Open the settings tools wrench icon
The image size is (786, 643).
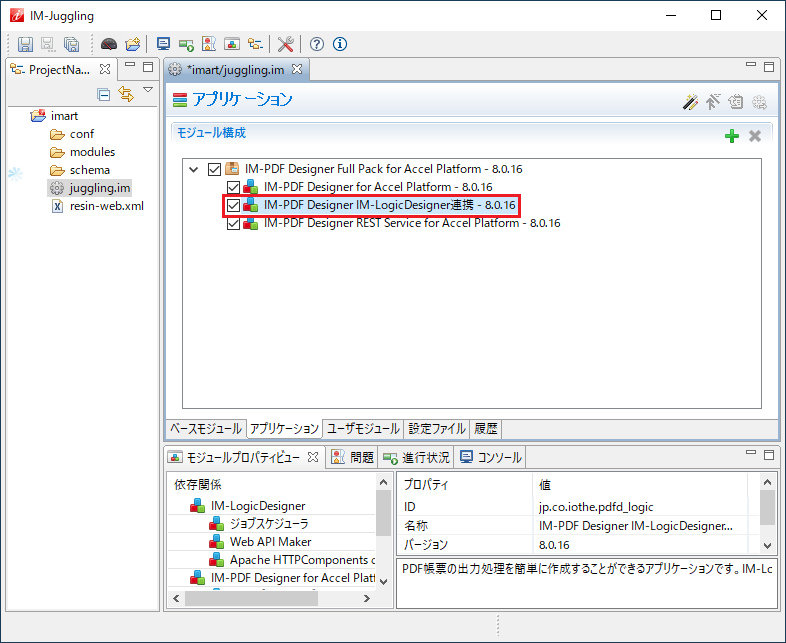tap(286, 44)
